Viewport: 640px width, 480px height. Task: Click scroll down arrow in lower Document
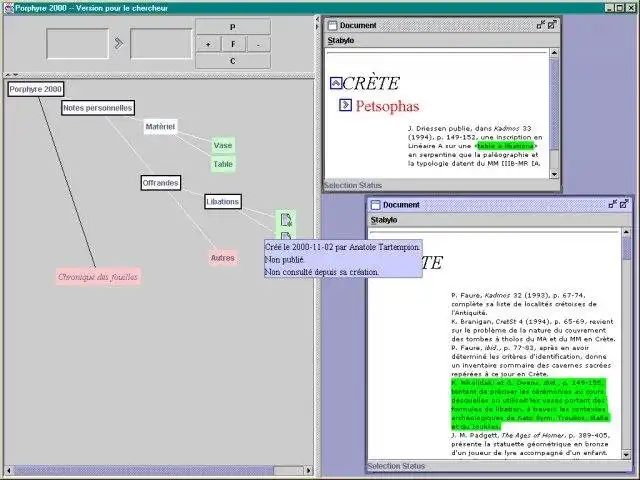click(x=626, y=454)
